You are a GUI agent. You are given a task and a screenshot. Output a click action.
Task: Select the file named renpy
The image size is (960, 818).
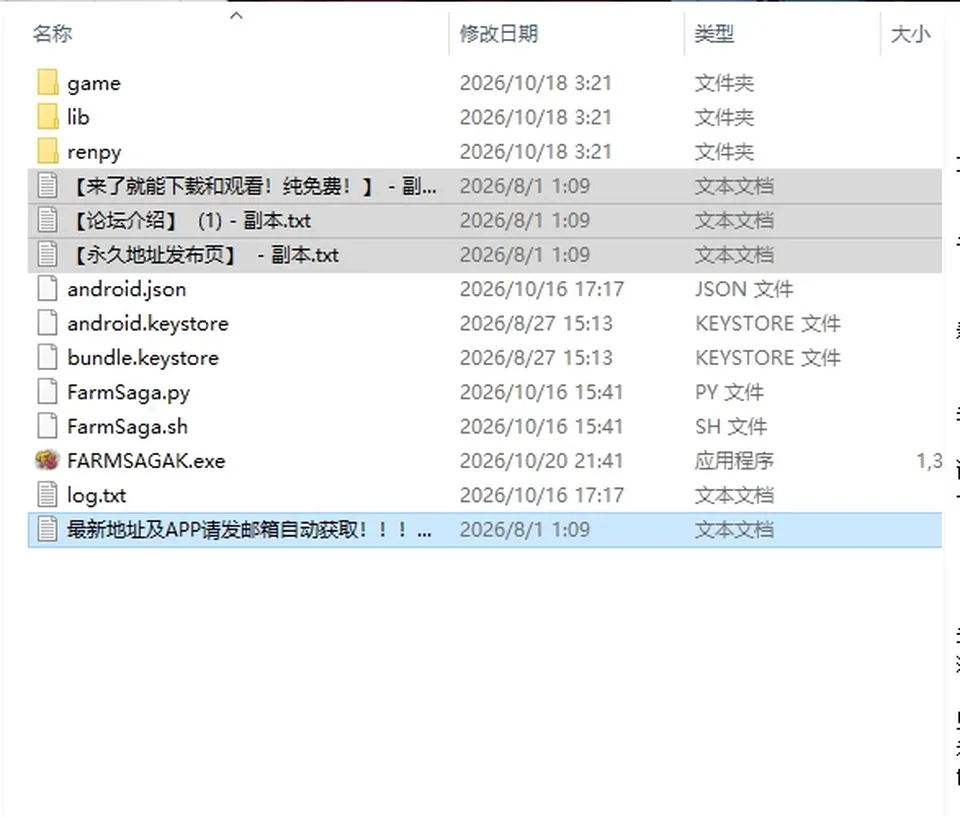94,152
